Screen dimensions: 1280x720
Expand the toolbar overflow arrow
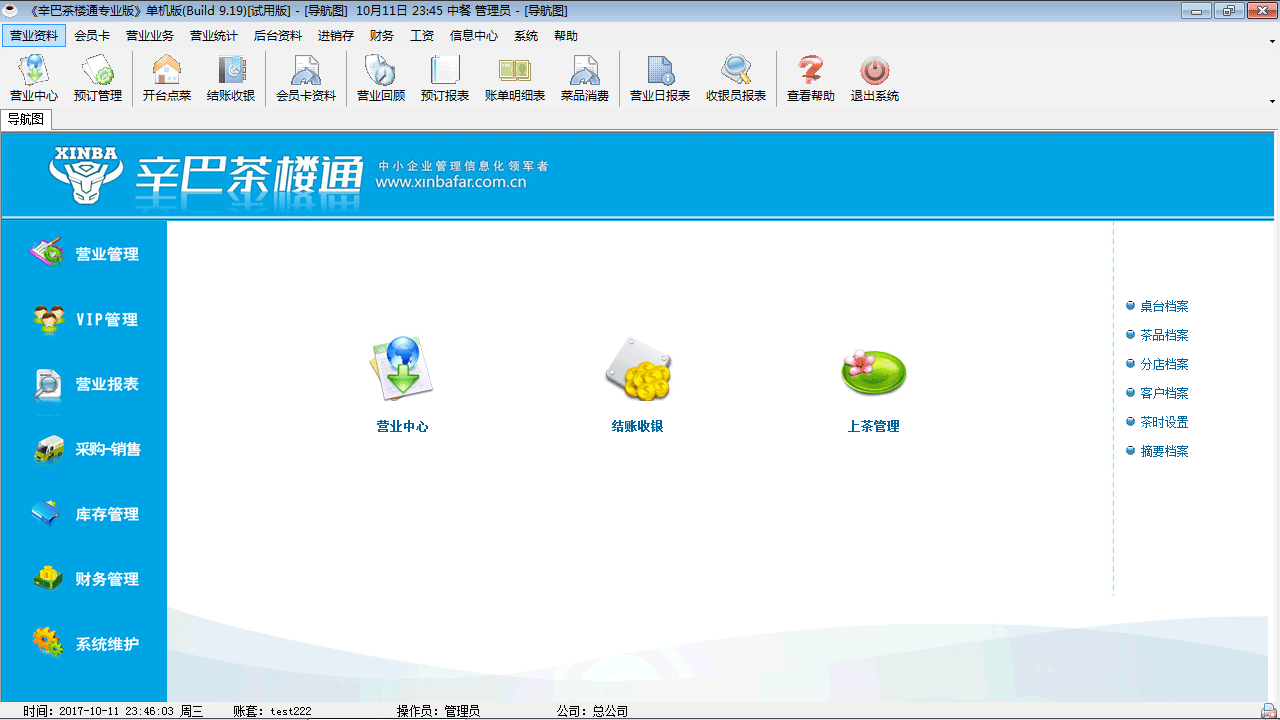click(x=1272, y=101)
